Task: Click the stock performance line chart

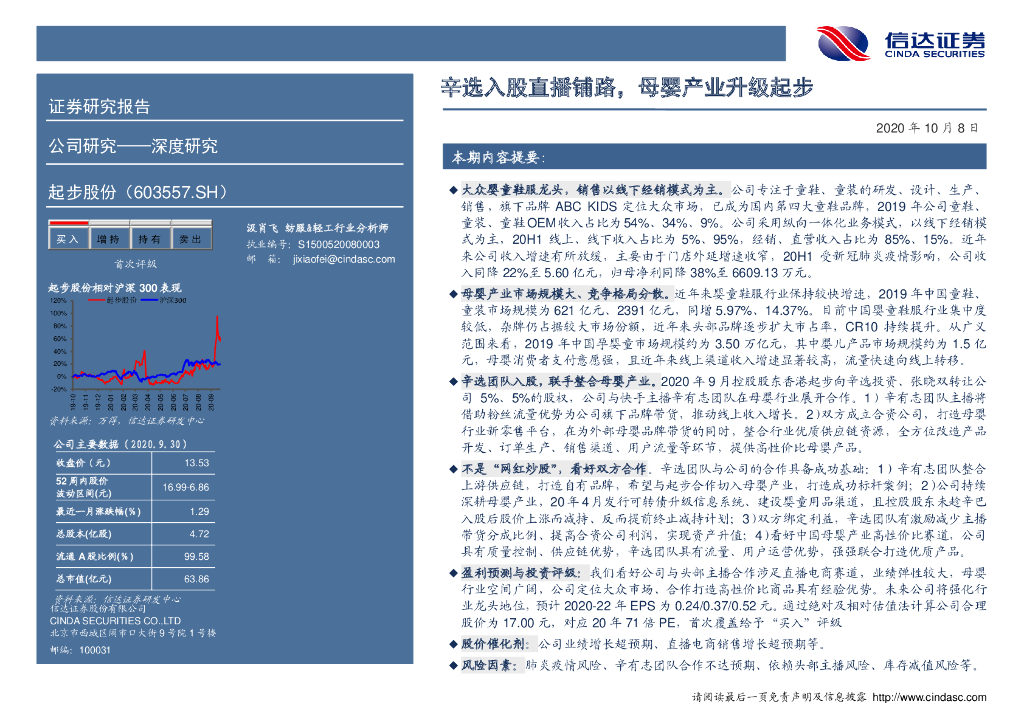Action: coord(136,353)
